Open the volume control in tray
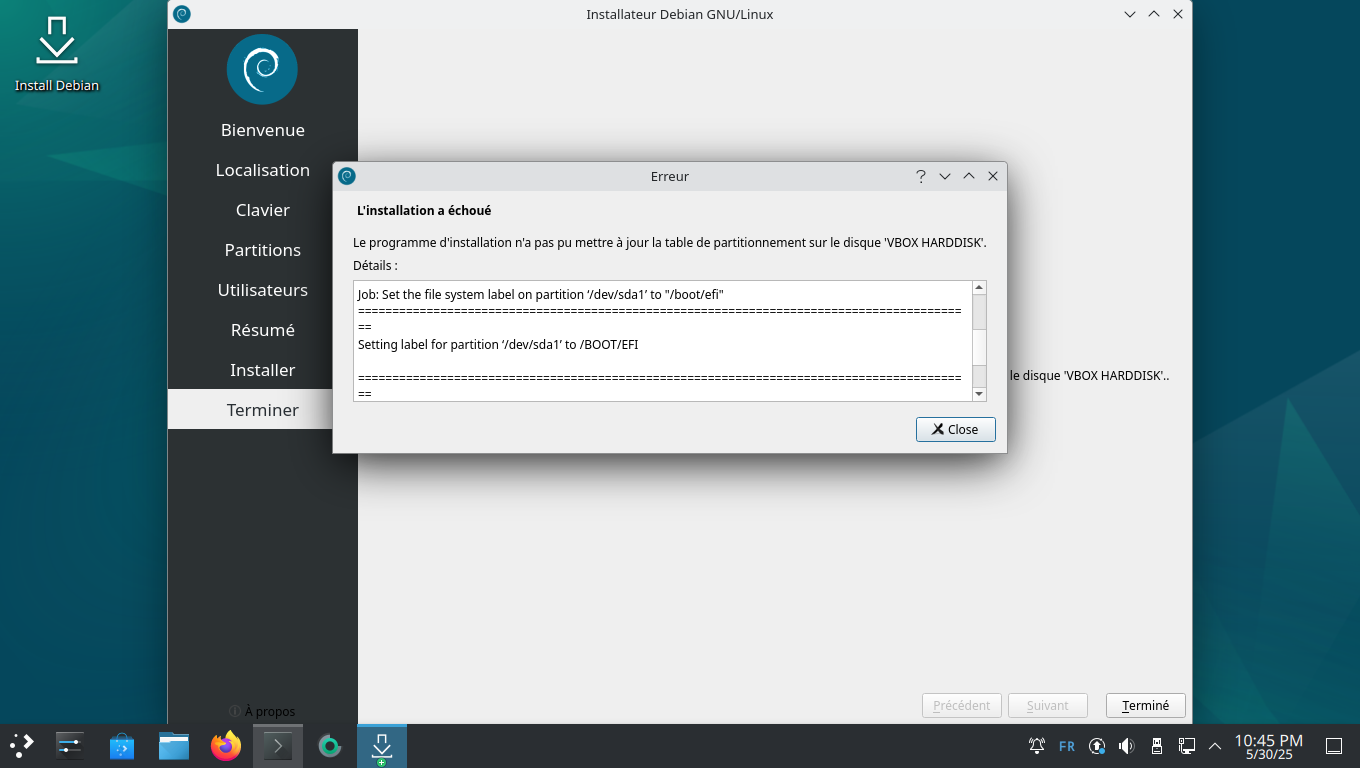Image resolution: width=1360 pixels, height=768 pixels. point(1127,746)
